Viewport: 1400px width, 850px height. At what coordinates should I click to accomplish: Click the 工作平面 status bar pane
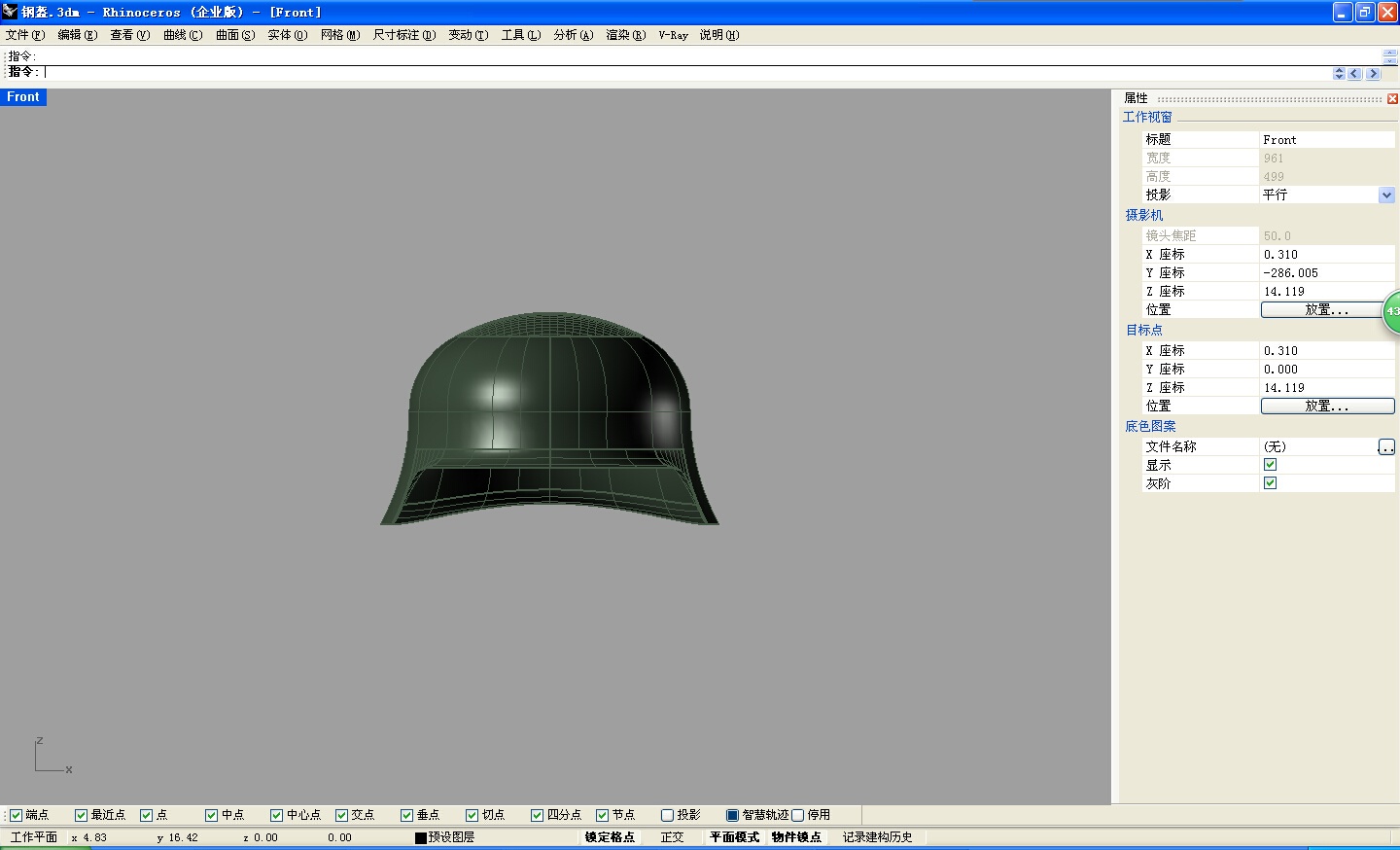pos(34,837)
